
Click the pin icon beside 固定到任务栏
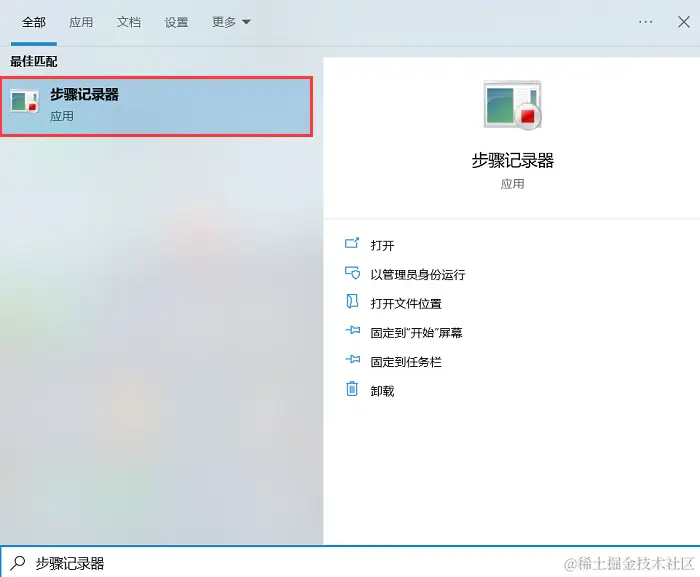coord(353,359)
